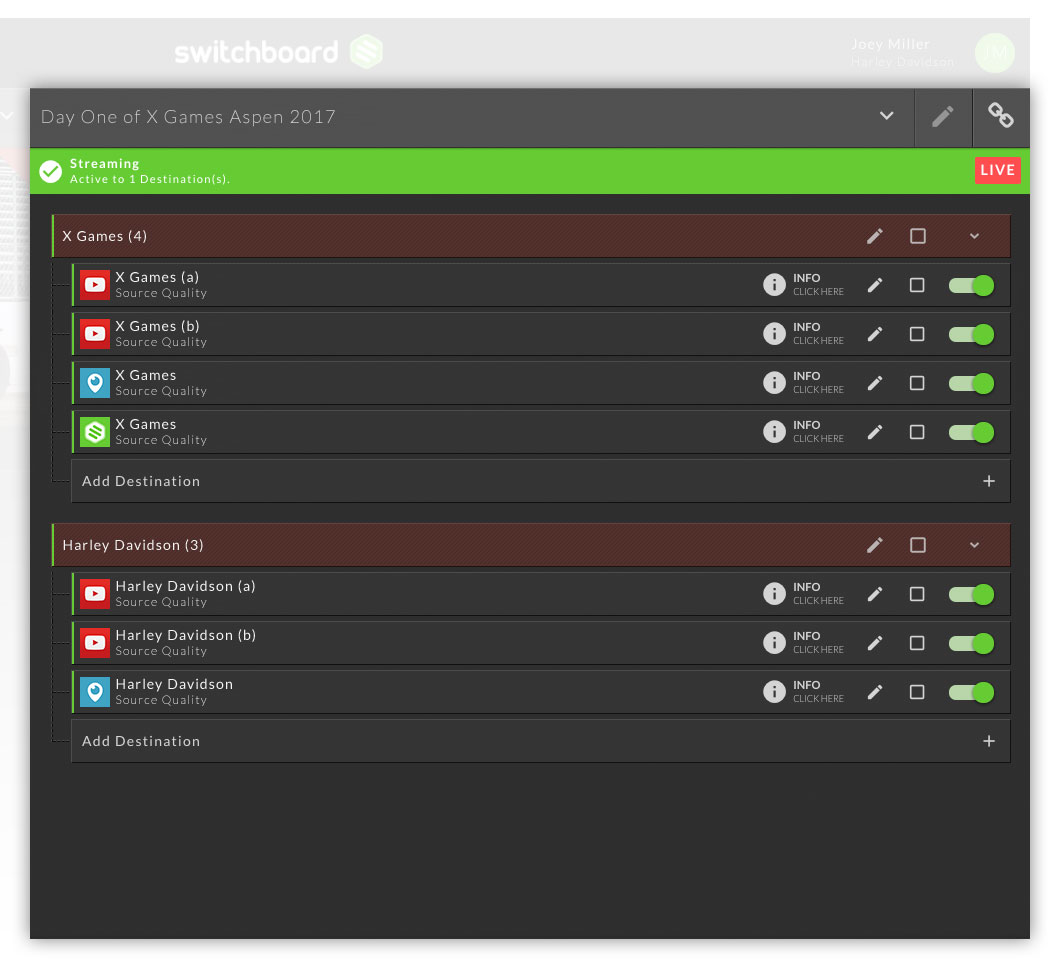Screen dimensions: 1060x968
Task: Edit the X Games (b) destination
Action: [875, 334]
